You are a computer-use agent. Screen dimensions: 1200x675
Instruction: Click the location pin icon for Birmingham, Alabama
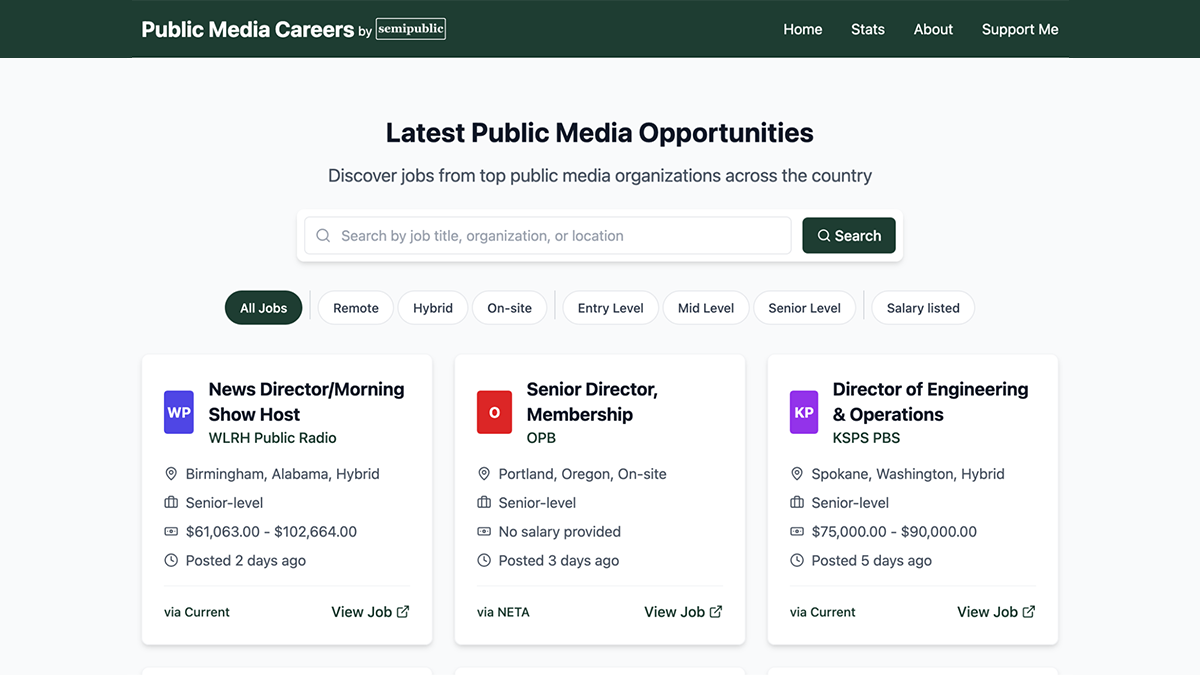[x=171, y=473]
